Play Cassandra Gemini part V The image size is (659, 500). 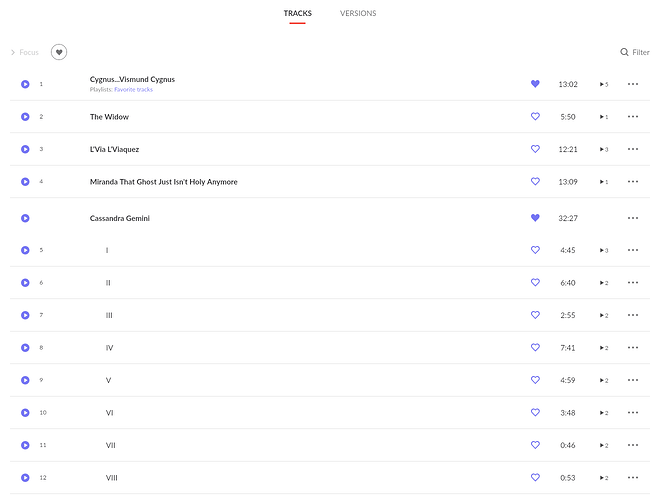(x=25, y=380)
